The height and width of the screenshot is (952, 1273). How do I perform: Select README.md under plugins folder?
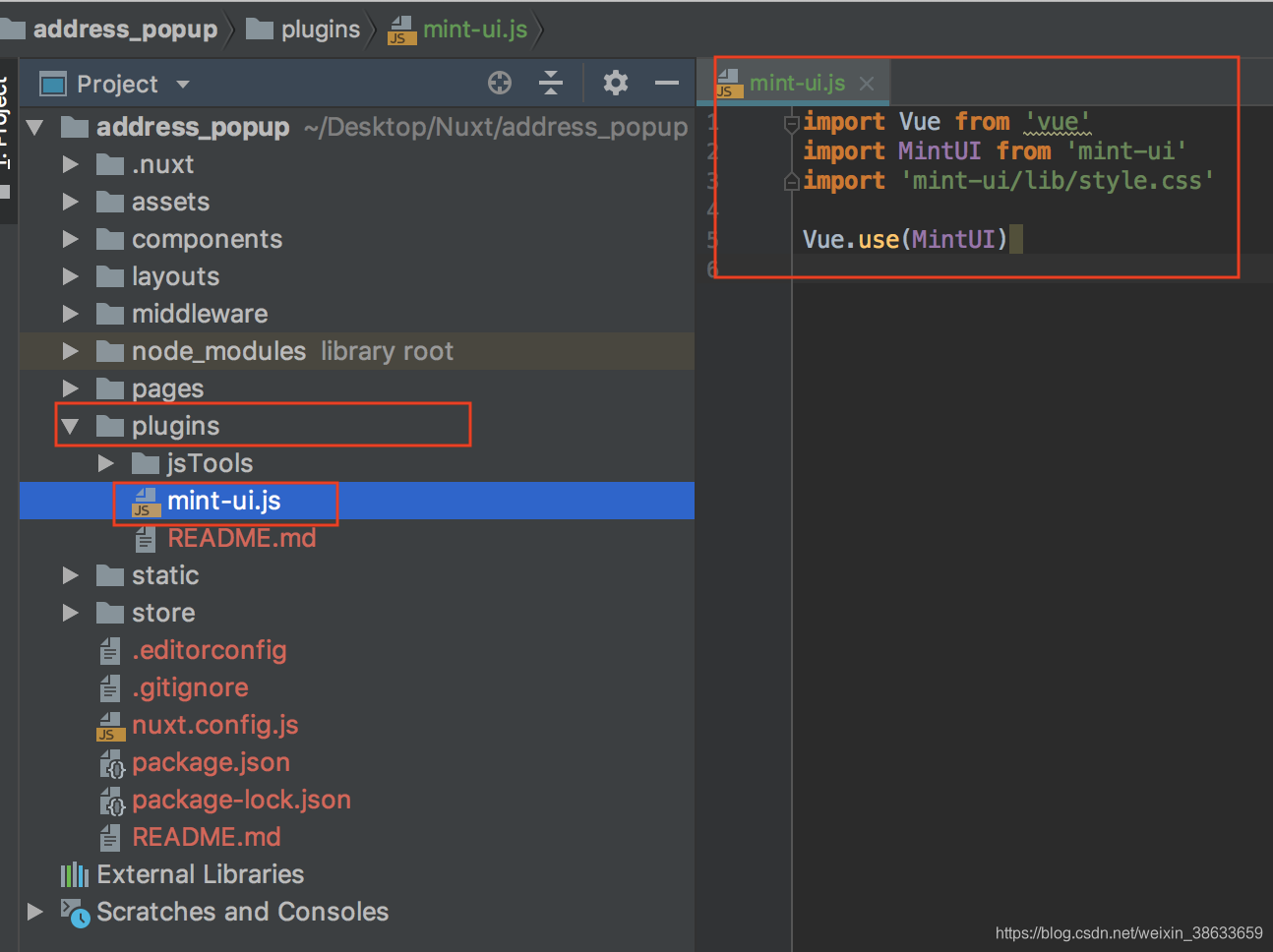(241, 538)
